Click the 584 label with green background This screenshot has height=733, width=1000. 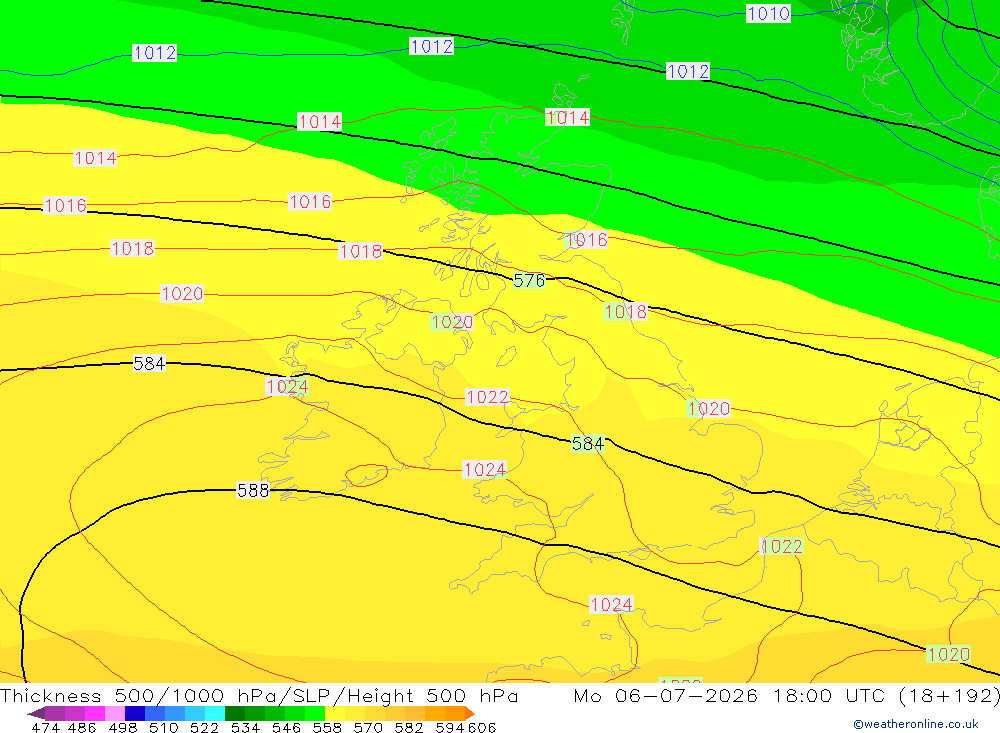588,443
